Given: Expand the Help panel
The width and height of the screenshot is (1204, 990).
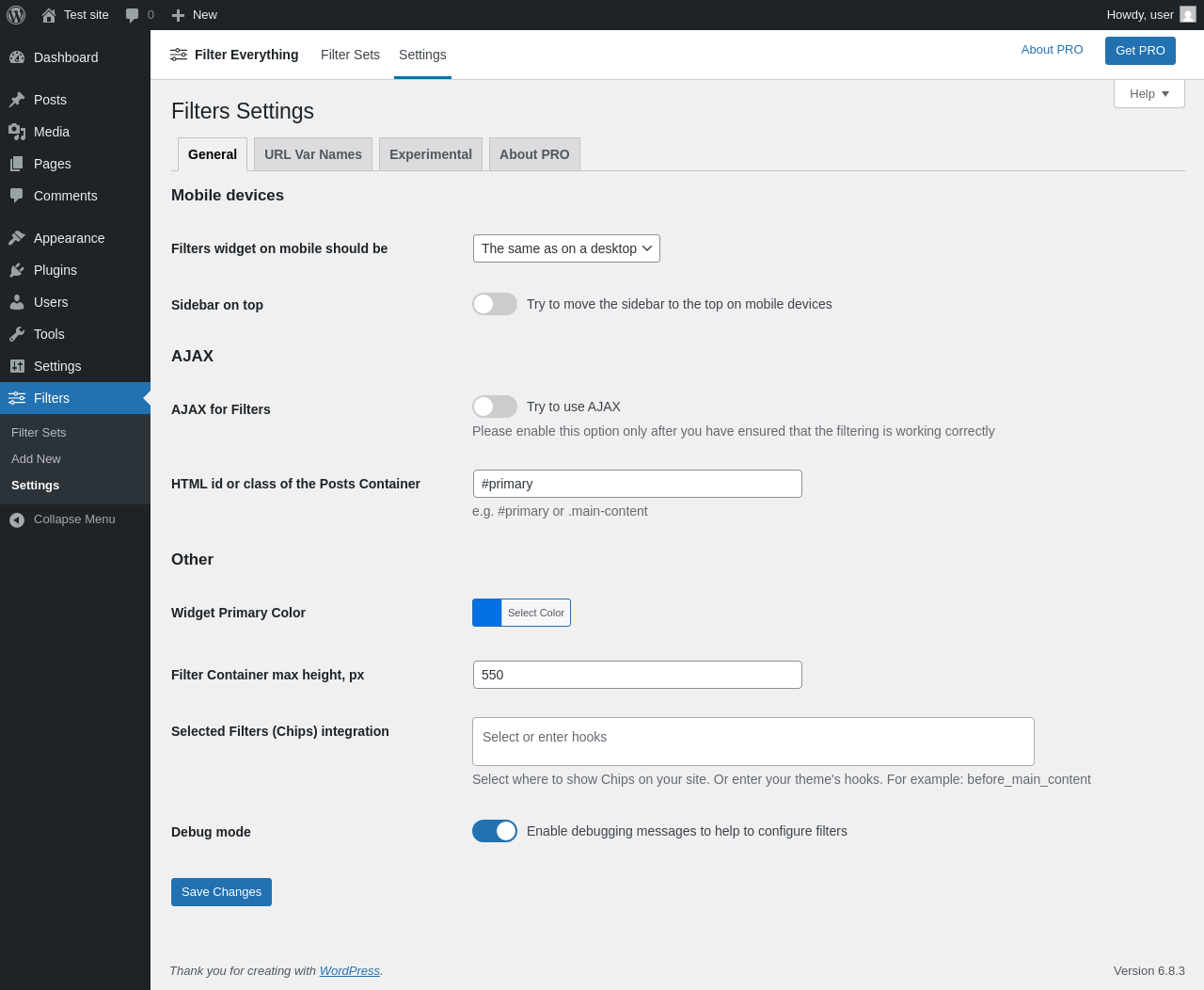Looking at the screenshot, I should 1149,94.
